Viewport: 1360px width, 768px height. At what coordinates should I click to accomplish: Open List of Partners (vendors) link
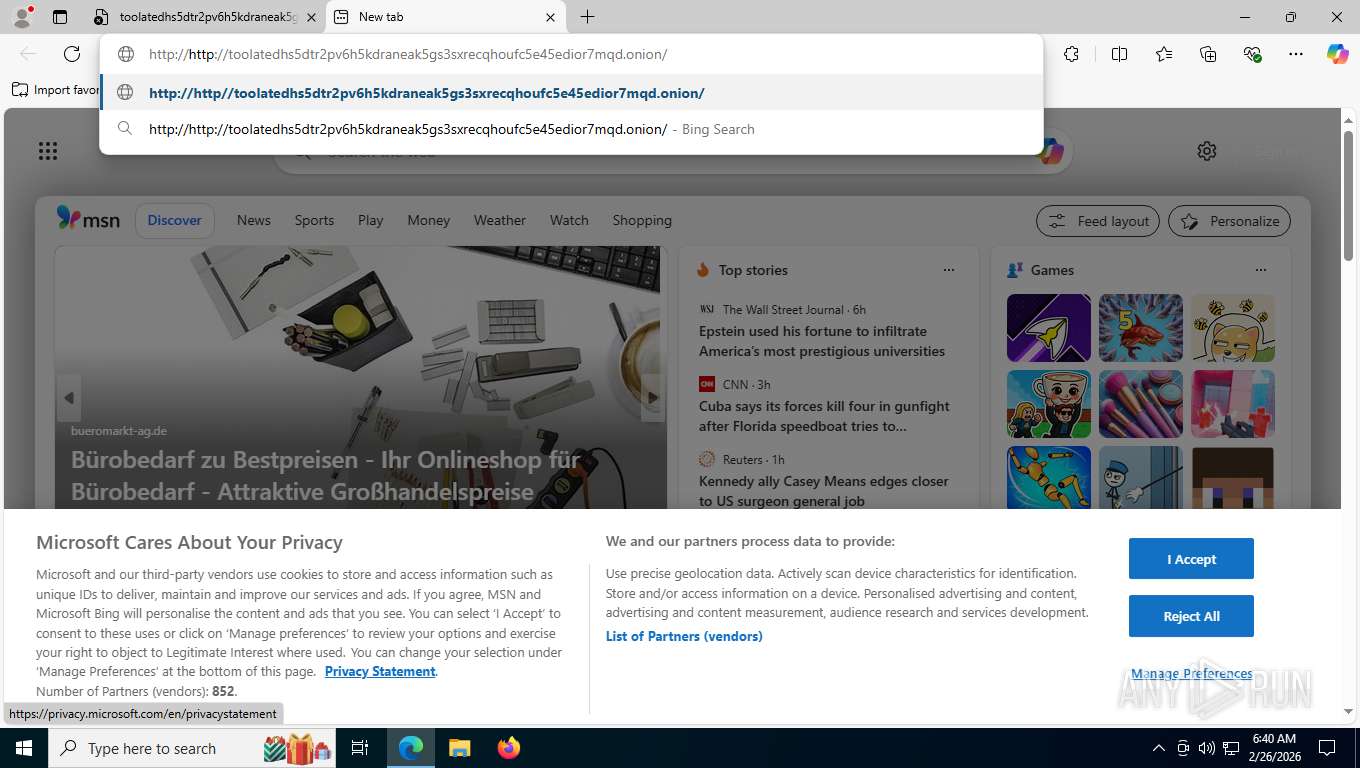coord(684,636)
